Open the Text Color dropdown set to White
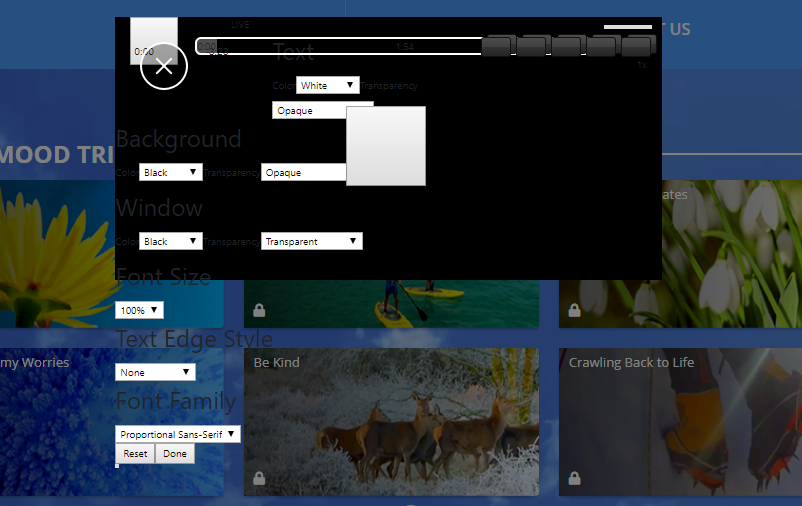 (327, 85)
